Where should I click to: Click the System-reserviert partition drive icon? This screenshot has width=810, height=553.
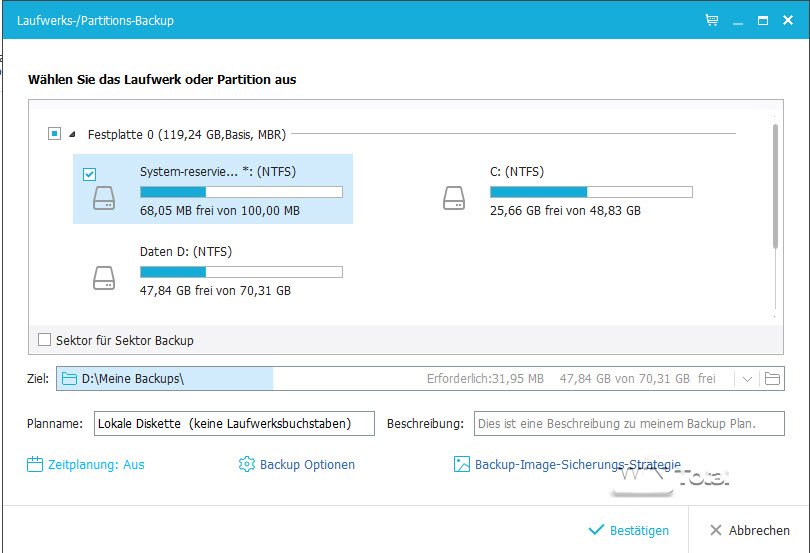[104, 198]
